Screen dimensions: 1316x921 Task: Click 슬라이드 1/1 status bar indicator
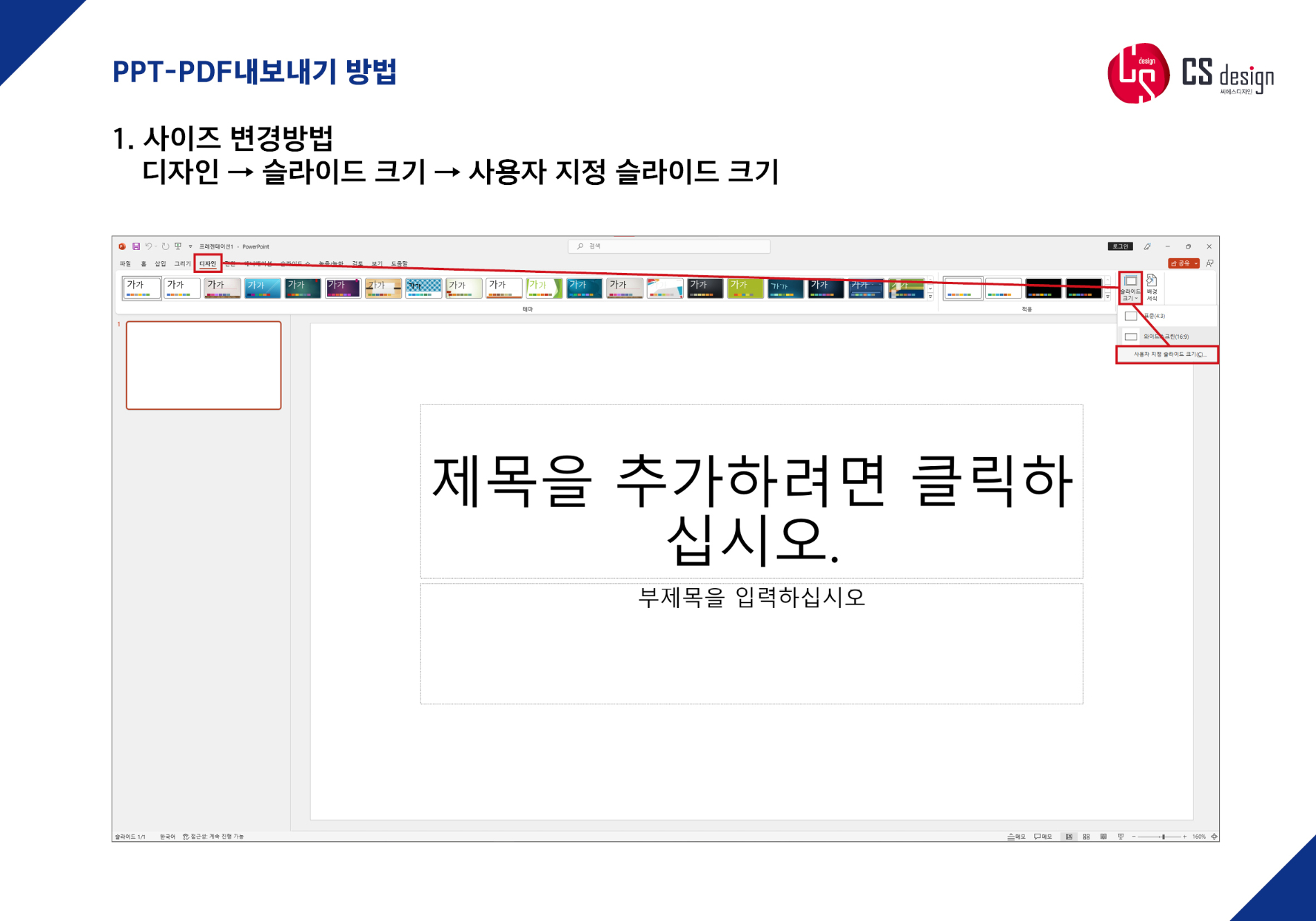tap(130, 837)
